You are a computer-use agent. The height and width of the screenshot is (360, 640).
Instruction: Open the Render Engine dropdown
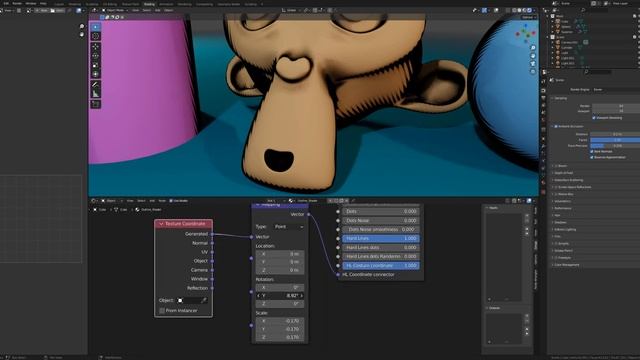(616, 89)
